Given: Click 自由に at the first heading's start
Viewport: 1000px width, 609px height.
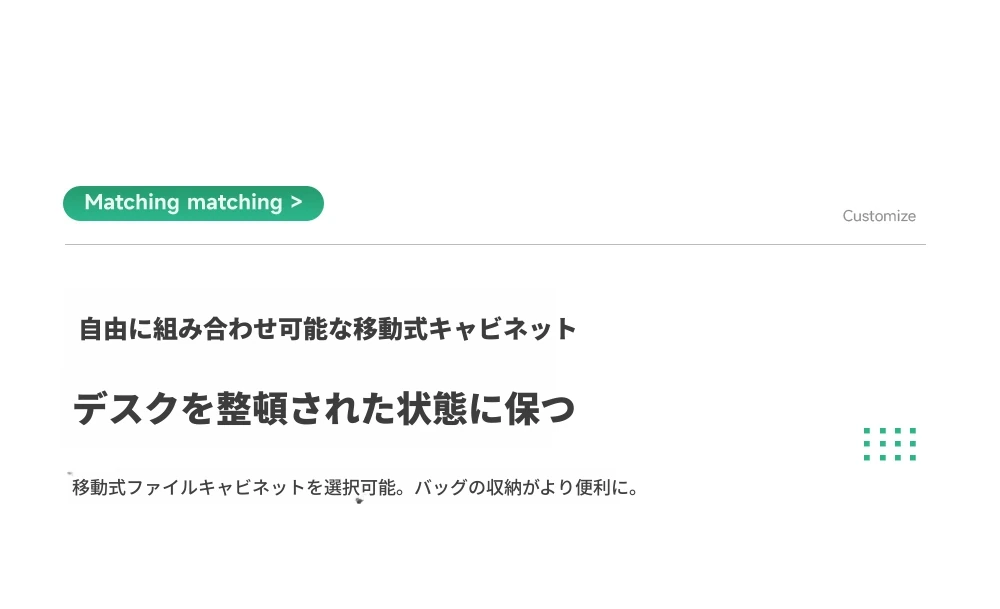Looking at the screenshot, I should pyautogui.click(x=115, y=329).
